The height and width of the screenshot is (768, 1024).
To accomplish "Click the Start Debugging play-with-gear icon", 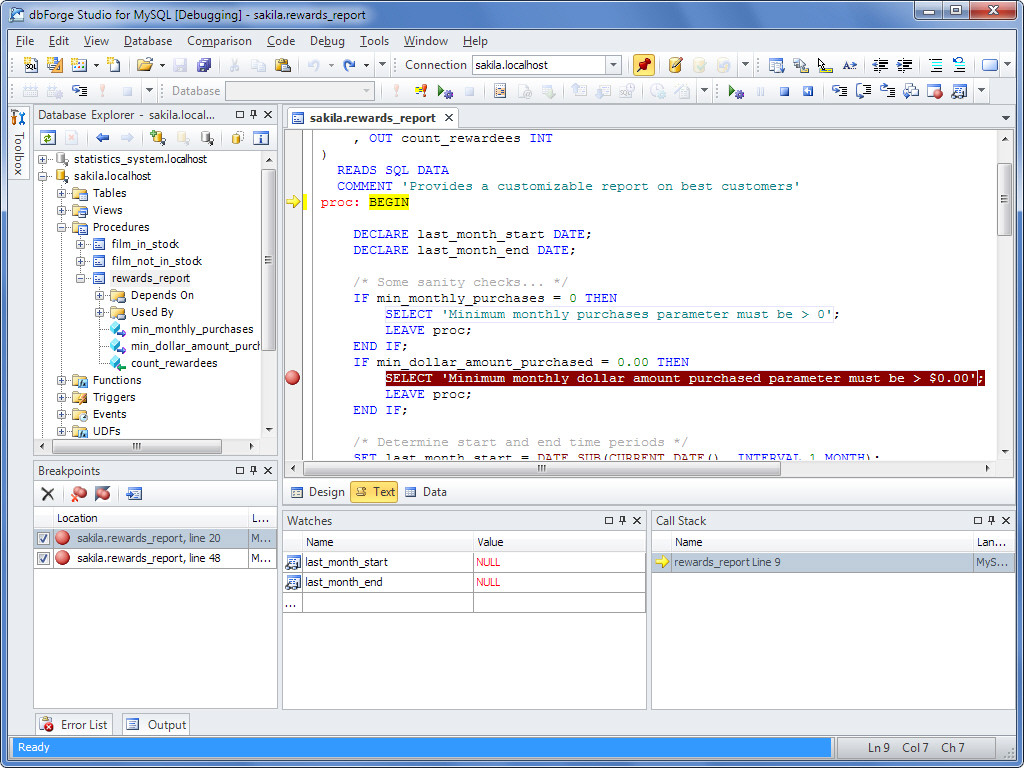I will (x=736, y=91).
